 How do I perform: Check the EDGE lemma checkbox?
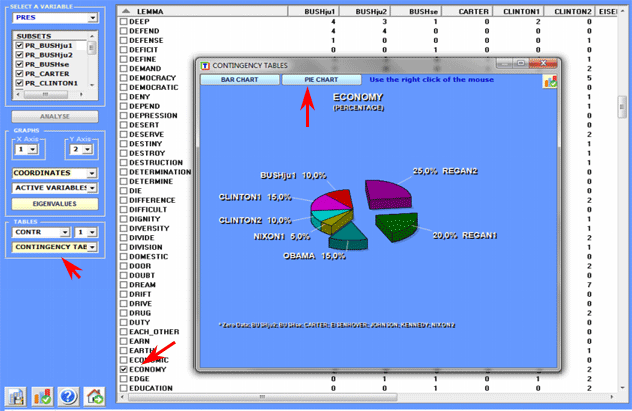124,379
